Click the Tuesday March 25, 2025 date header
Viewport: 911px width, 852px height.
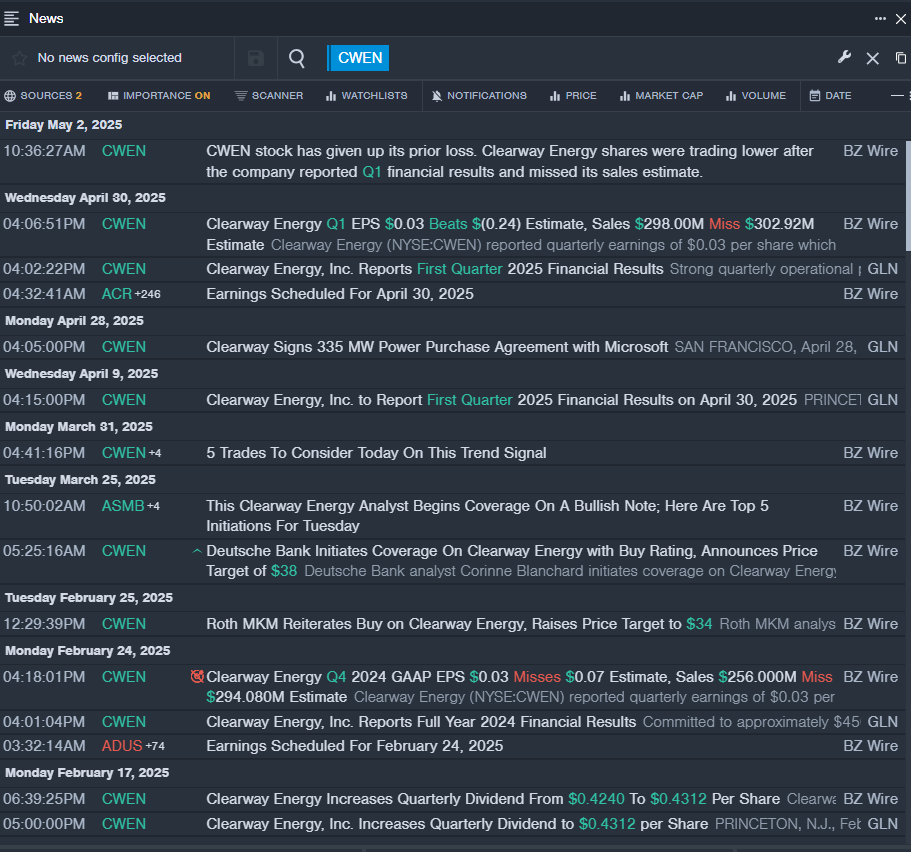(80, 480)
